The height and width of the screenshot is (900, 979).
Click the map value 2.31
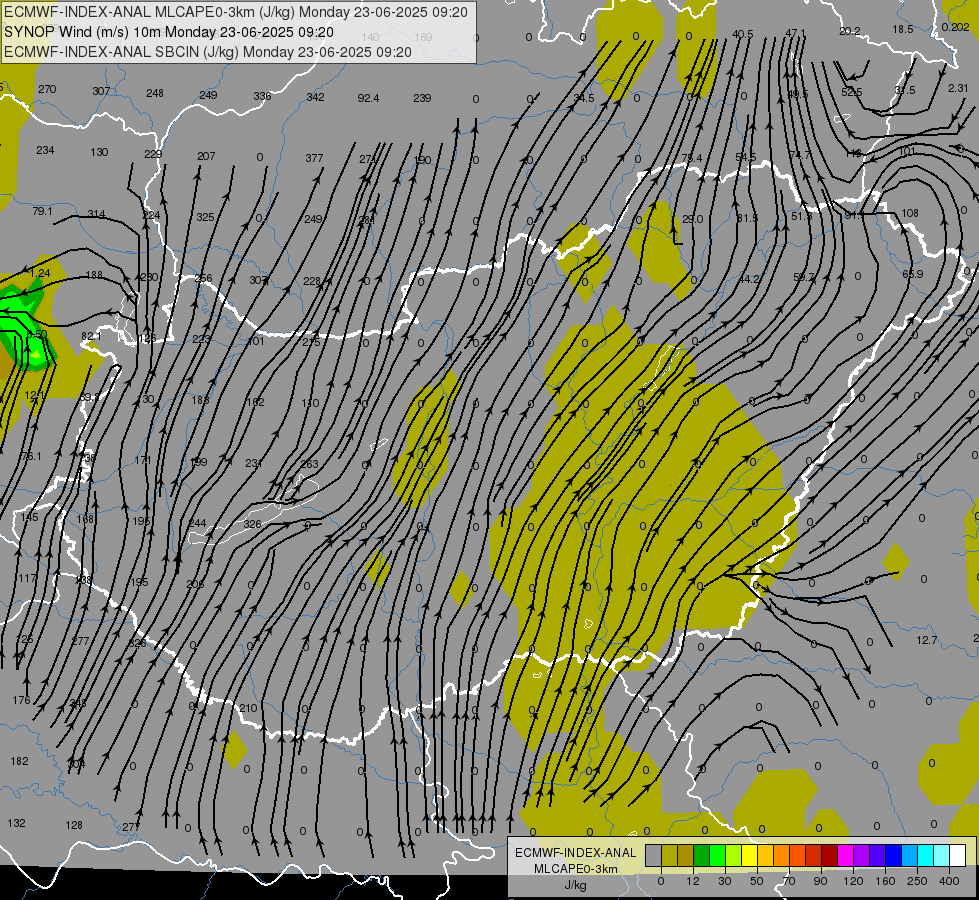[x=958, y=89]
